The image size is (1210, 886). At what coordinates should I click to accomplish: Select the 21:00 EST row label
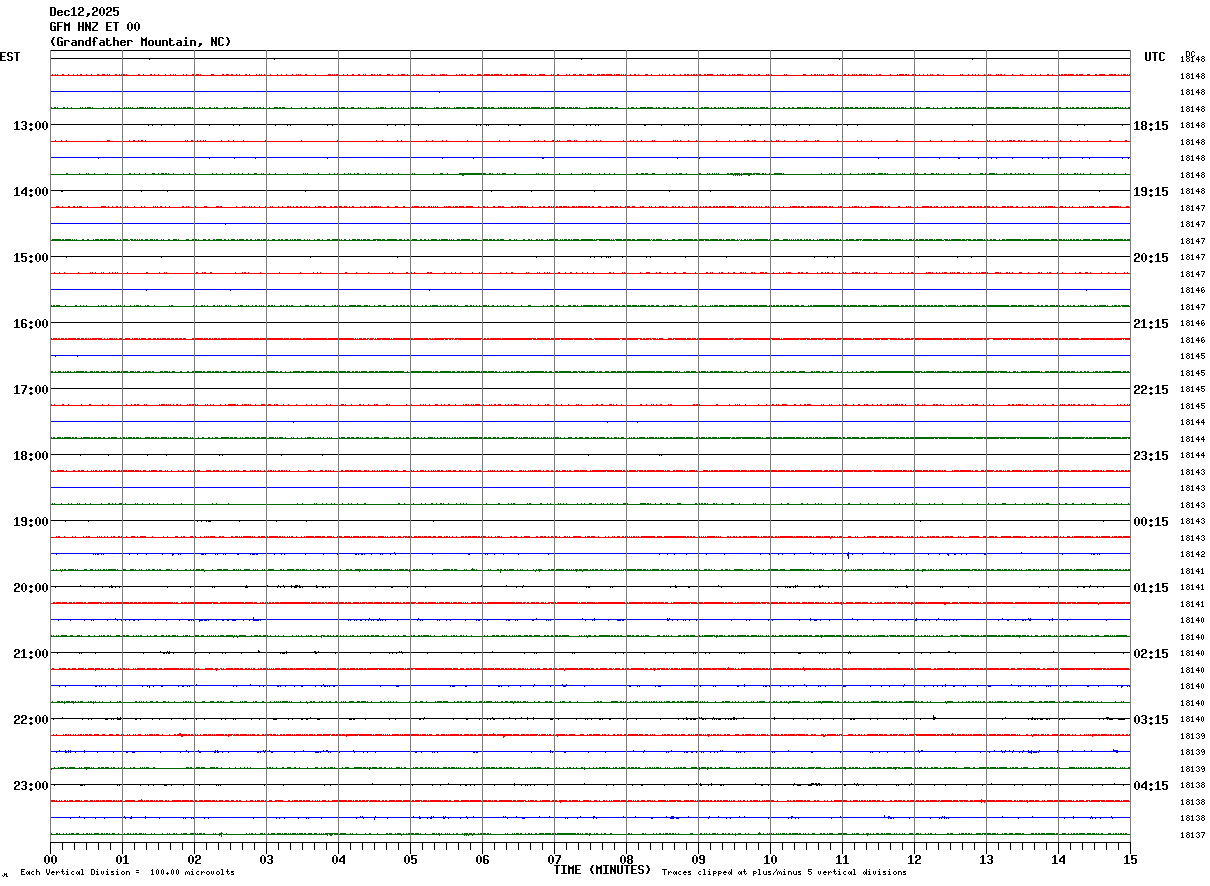[x=30, y=654]
